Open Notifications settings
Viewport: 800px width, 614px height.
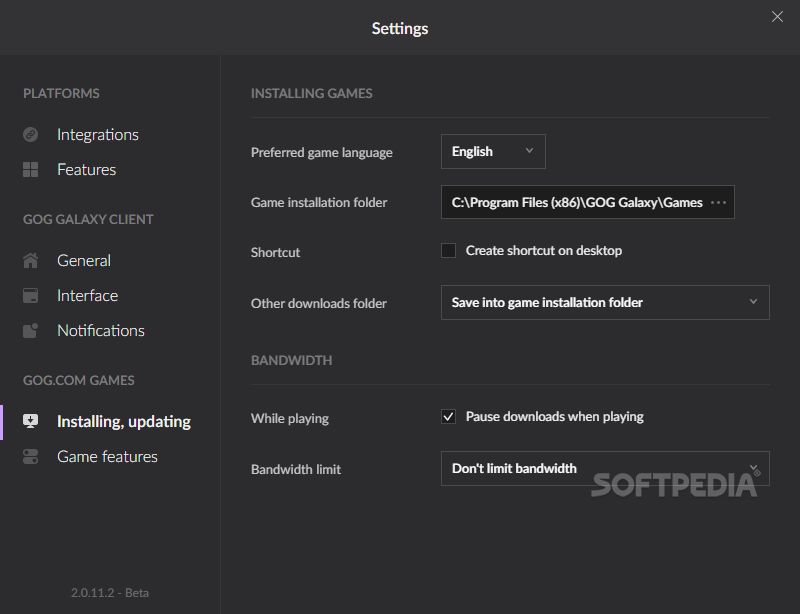click(x=101, y=330)
